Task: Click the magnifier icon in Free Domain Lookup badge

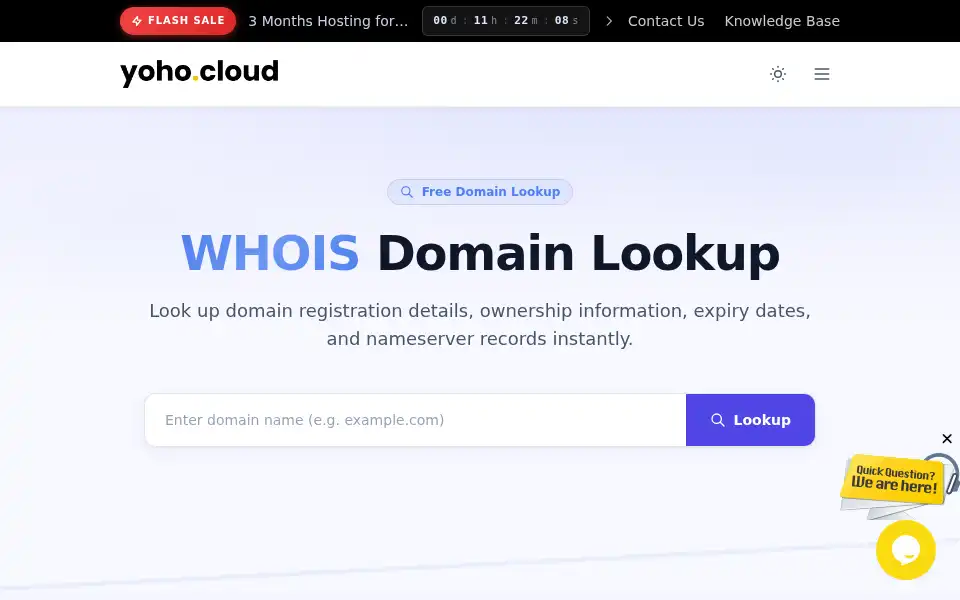Action: coord(407,192)
